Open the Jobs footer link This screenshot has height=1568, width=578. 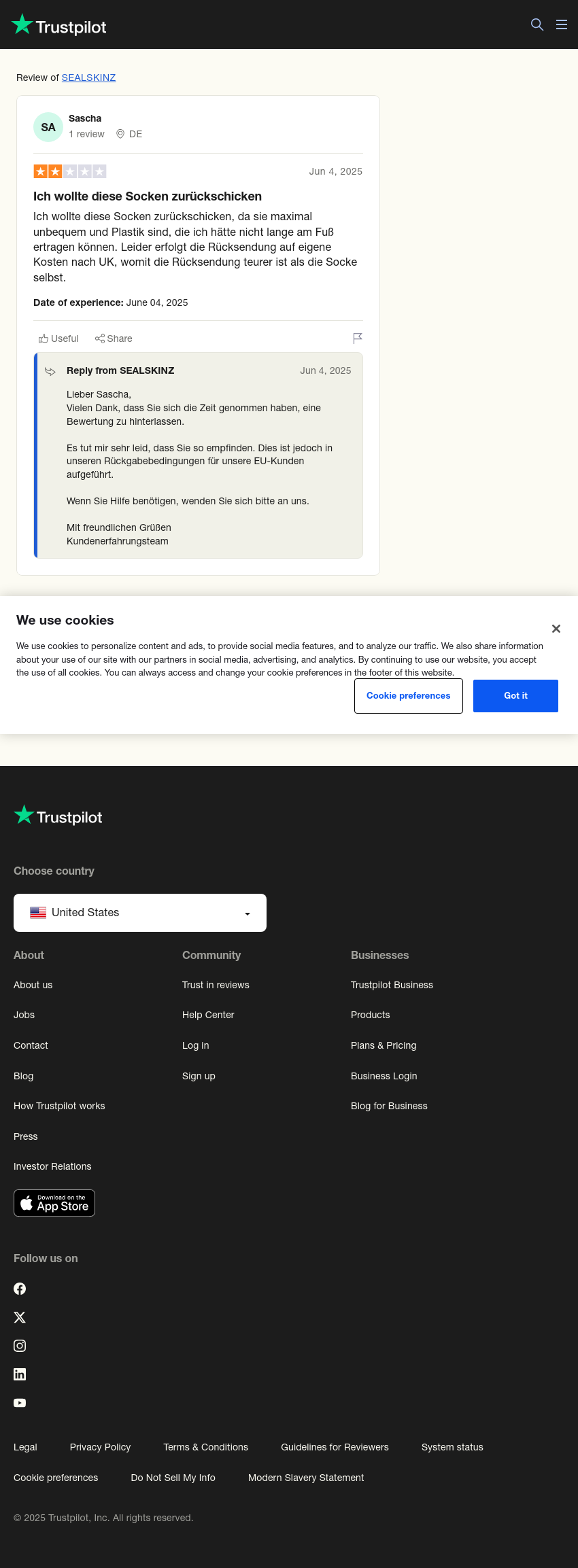click(x=24, y=1015)
